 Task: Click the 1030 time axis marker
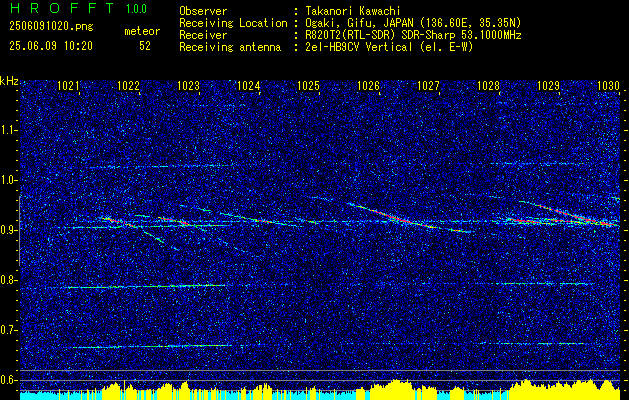(x=608, y=85)
